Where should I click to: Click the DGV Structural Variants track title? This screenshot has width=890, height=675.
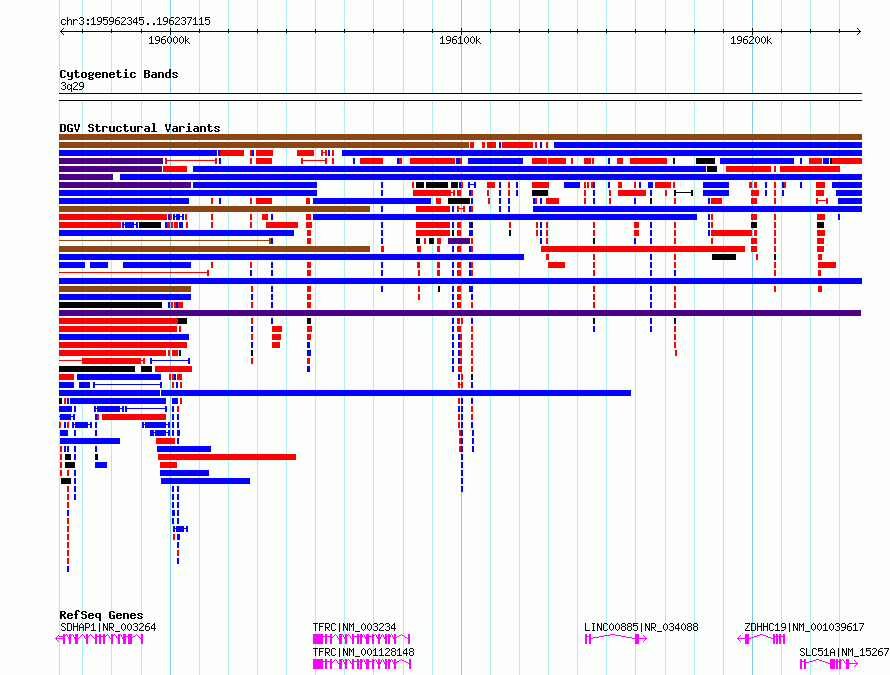(140, 128)
